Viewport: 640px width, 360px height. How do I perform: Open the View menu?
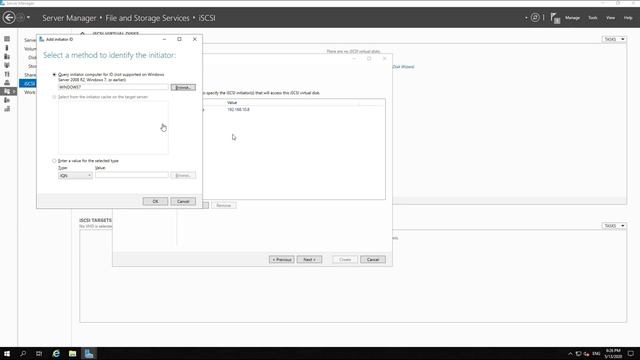click(x=610, y=18)
